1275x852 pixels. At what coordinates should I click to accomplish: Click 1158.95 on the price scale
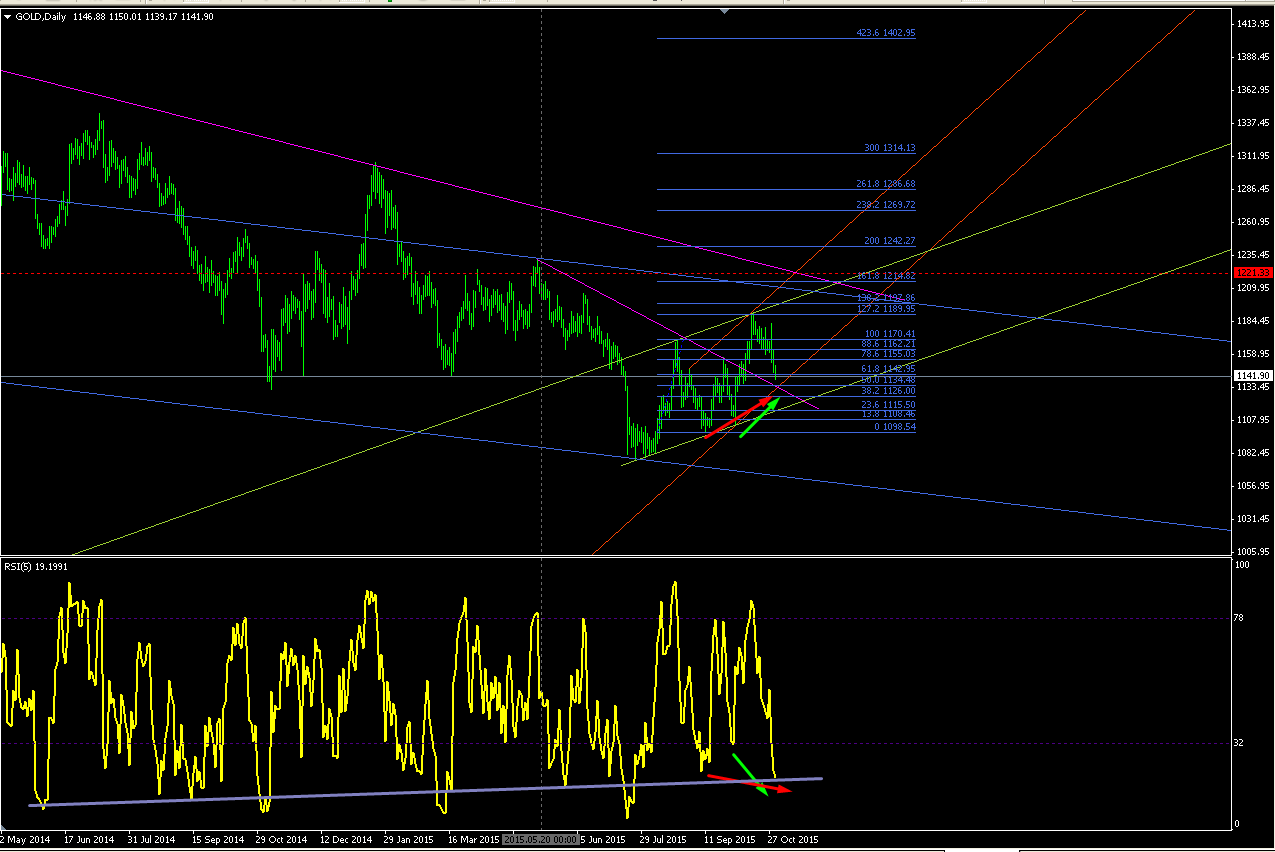tap(1253, 354)
